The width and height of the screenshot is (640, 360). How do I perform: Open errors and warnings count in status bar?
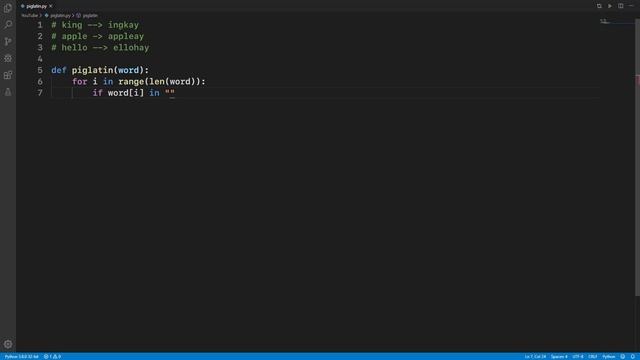click(52, 357)
